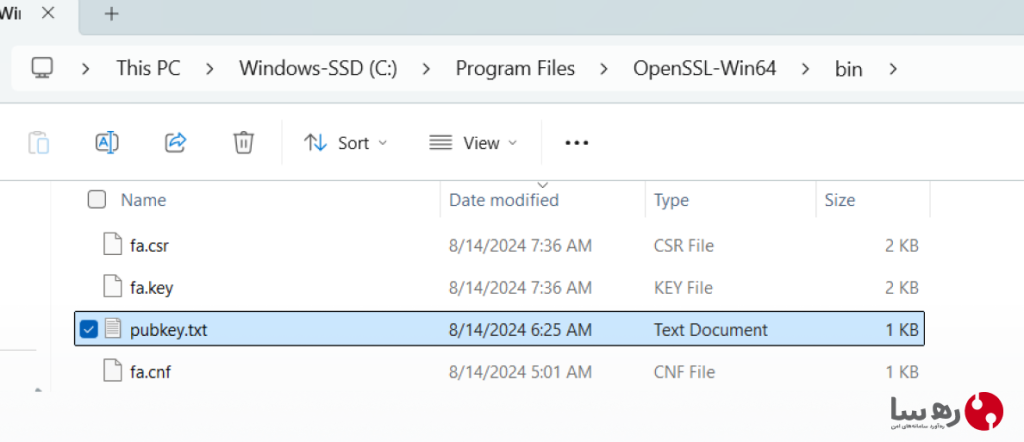Close the current Explorer tab
1024x442 pixels.
(48, 13)
